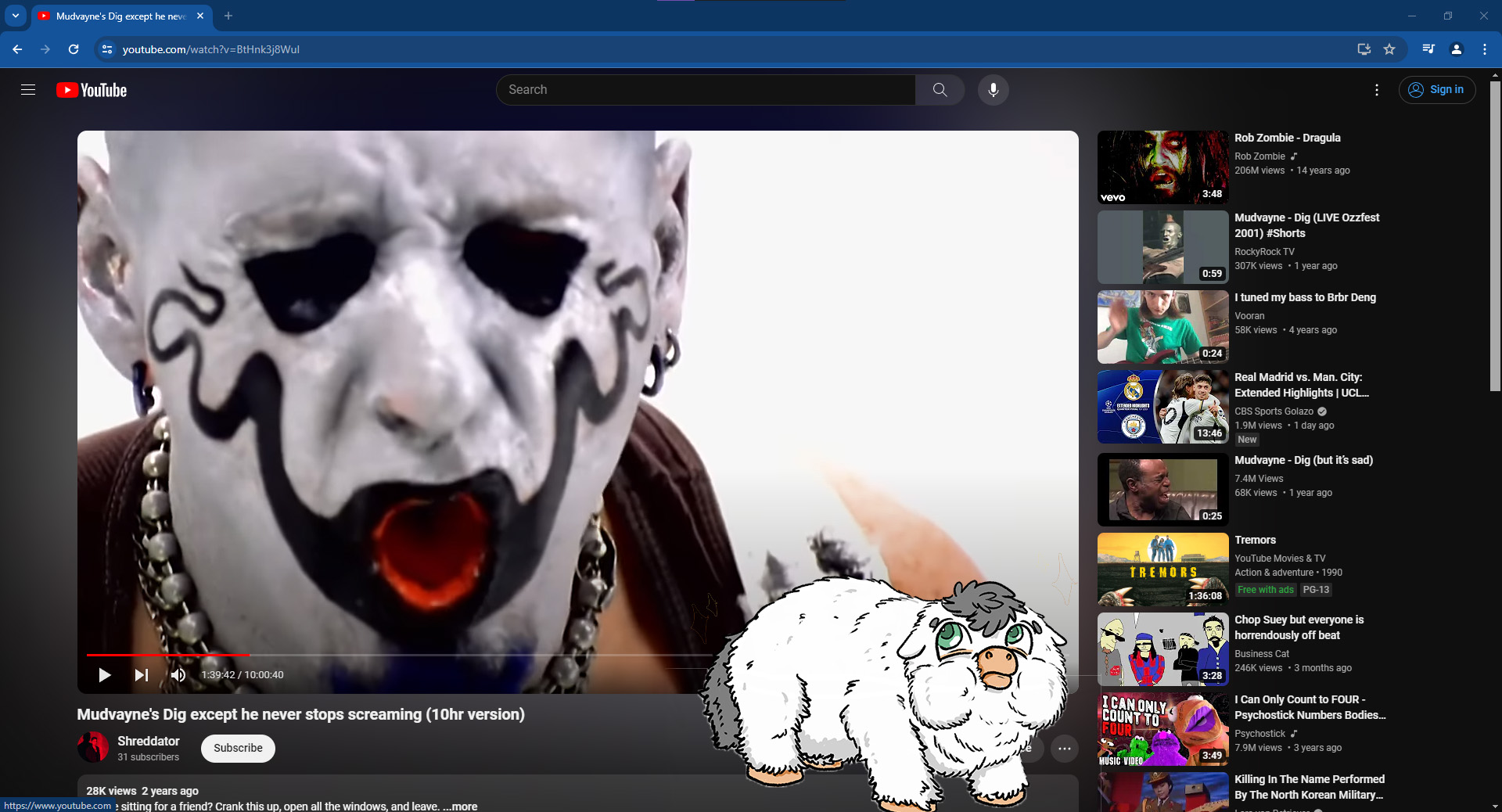Mute the video volume

[178, 675]
